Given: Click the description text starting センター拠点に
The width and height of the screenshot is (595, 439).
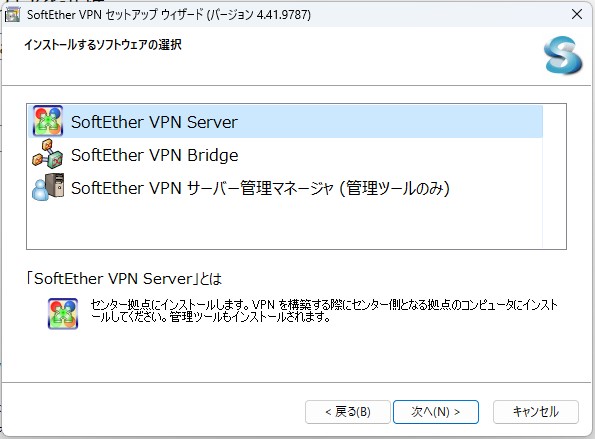Looking at the screenshot, I should [324, 310].
